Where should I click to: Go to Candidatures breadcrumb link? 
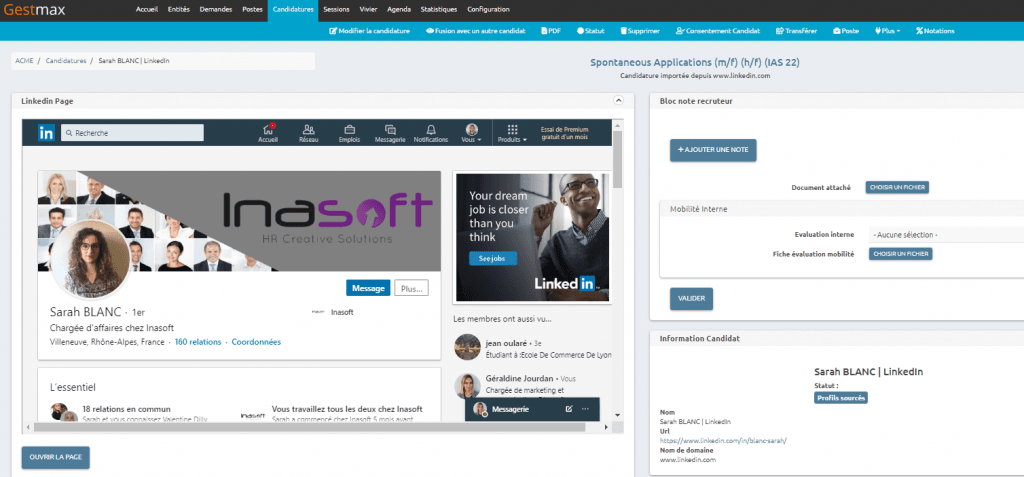pyautogui.click(x=66, y=61)
